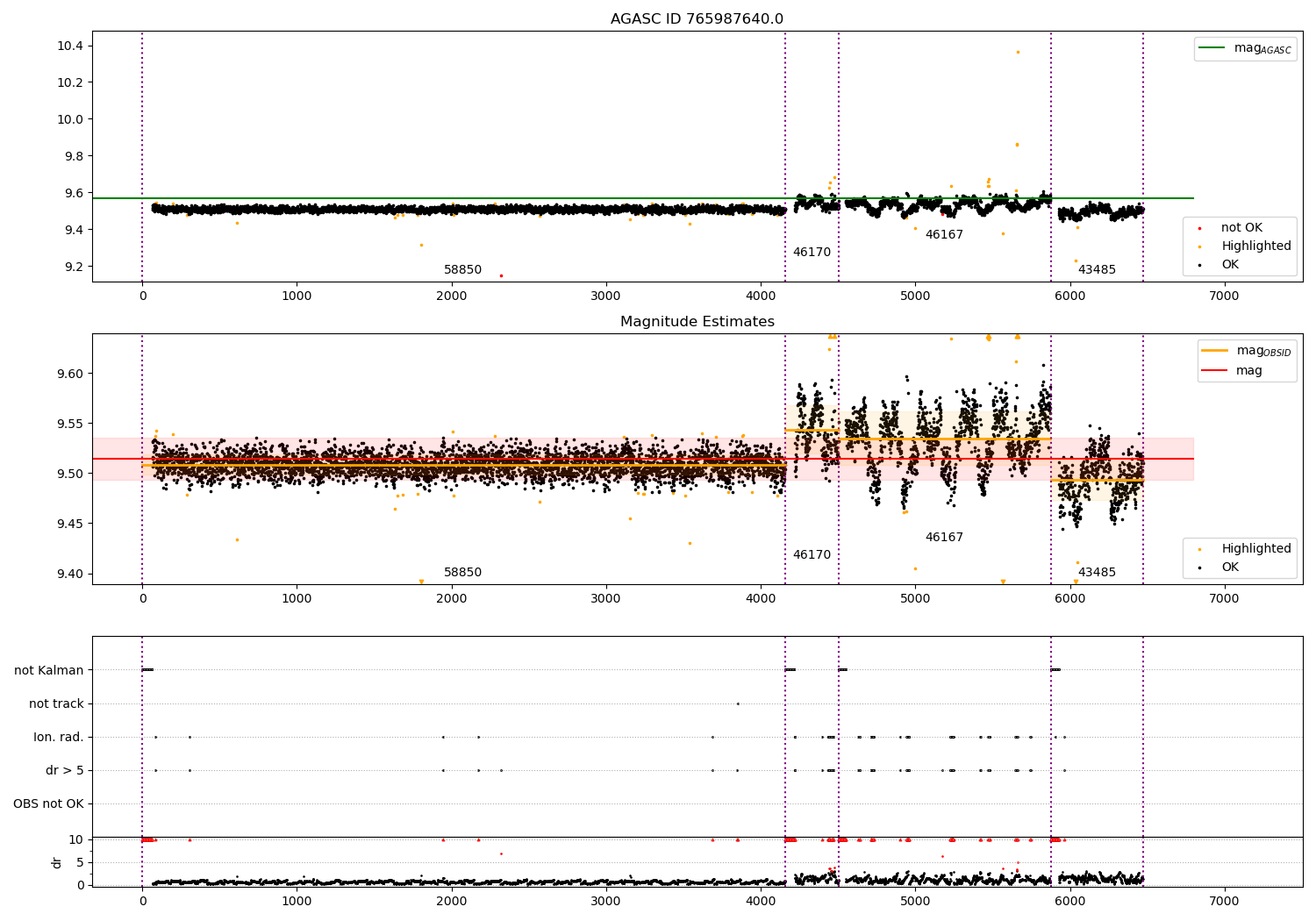Click the 'Magnitude Estimates' plot title
This screenshot has height=921, width=1316.
(x=697, y=322)
